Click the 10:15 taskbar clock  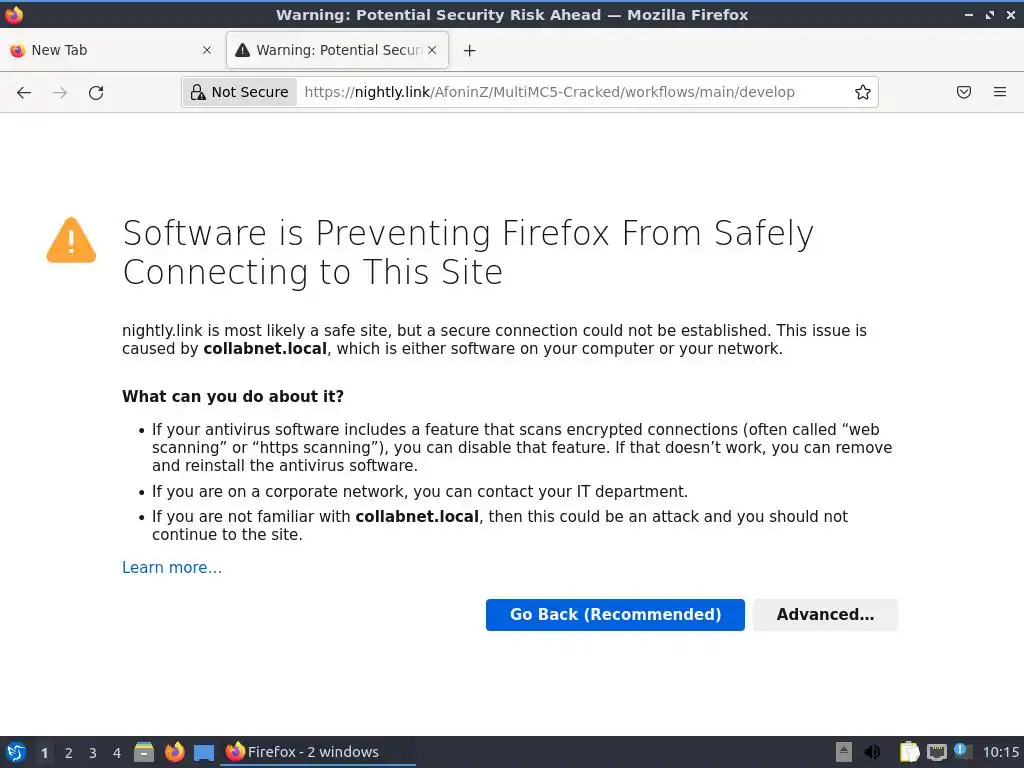[1000, 752]
